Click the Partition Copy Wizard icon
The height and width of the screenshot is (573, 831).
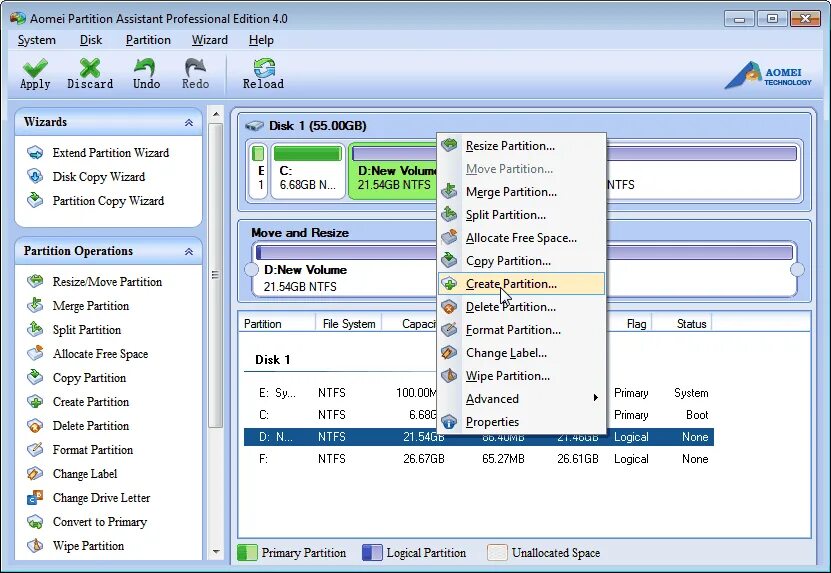point(35,200)
